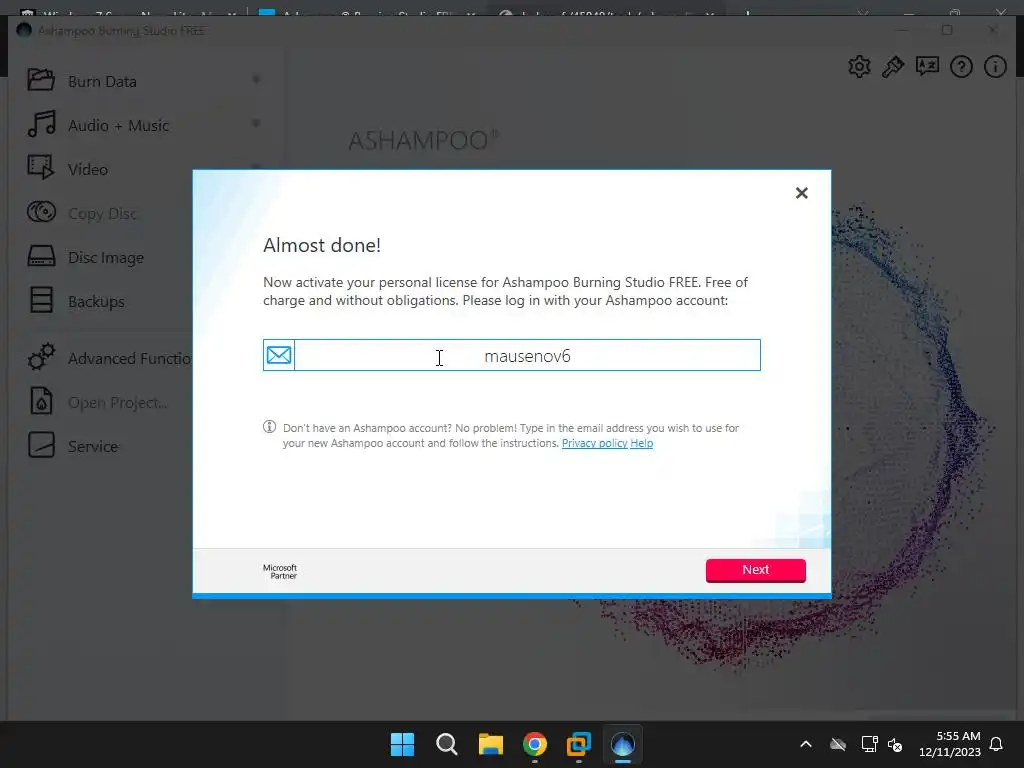Open the taskbar clock and date

pyautogui.click(x=950, y=744)
